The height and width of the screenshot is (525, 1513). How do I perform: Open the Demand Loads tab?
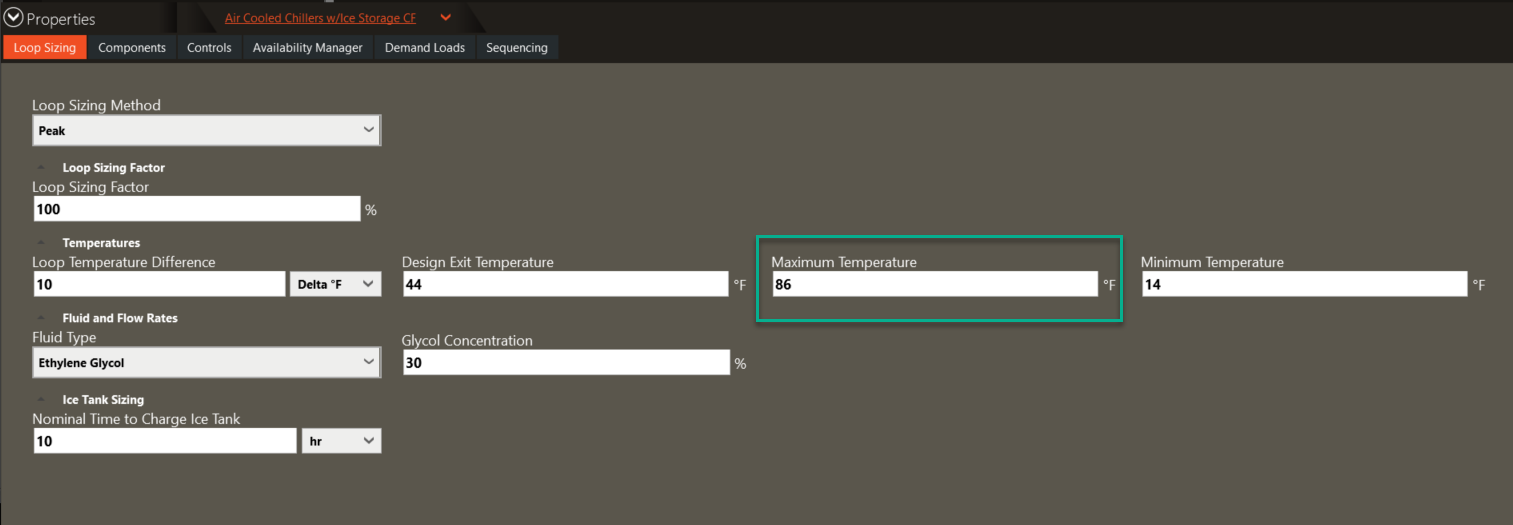tap(425, 47)
